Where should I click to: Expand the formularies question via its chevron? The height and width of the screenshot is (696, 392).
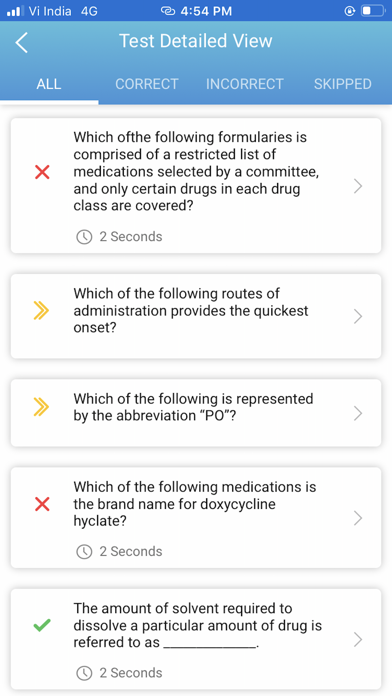pos(358,186)
